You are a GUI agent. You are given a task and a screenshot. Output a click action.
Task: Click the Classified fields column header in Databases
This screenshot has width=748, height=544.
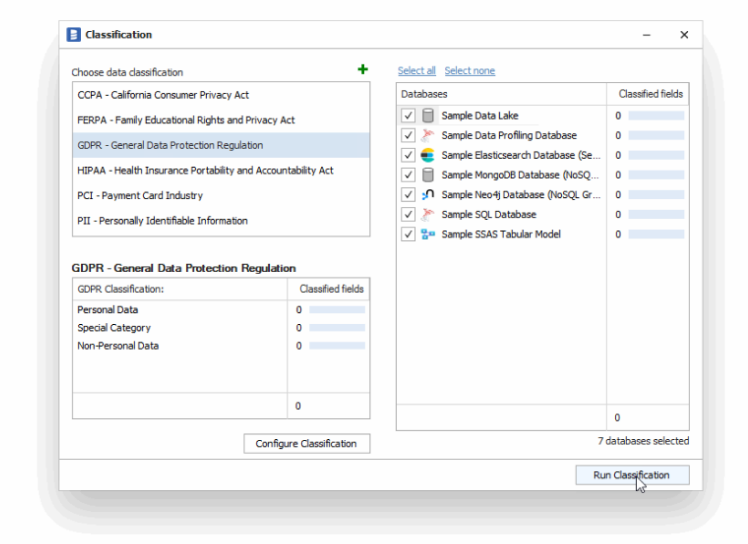coord(650,94)
